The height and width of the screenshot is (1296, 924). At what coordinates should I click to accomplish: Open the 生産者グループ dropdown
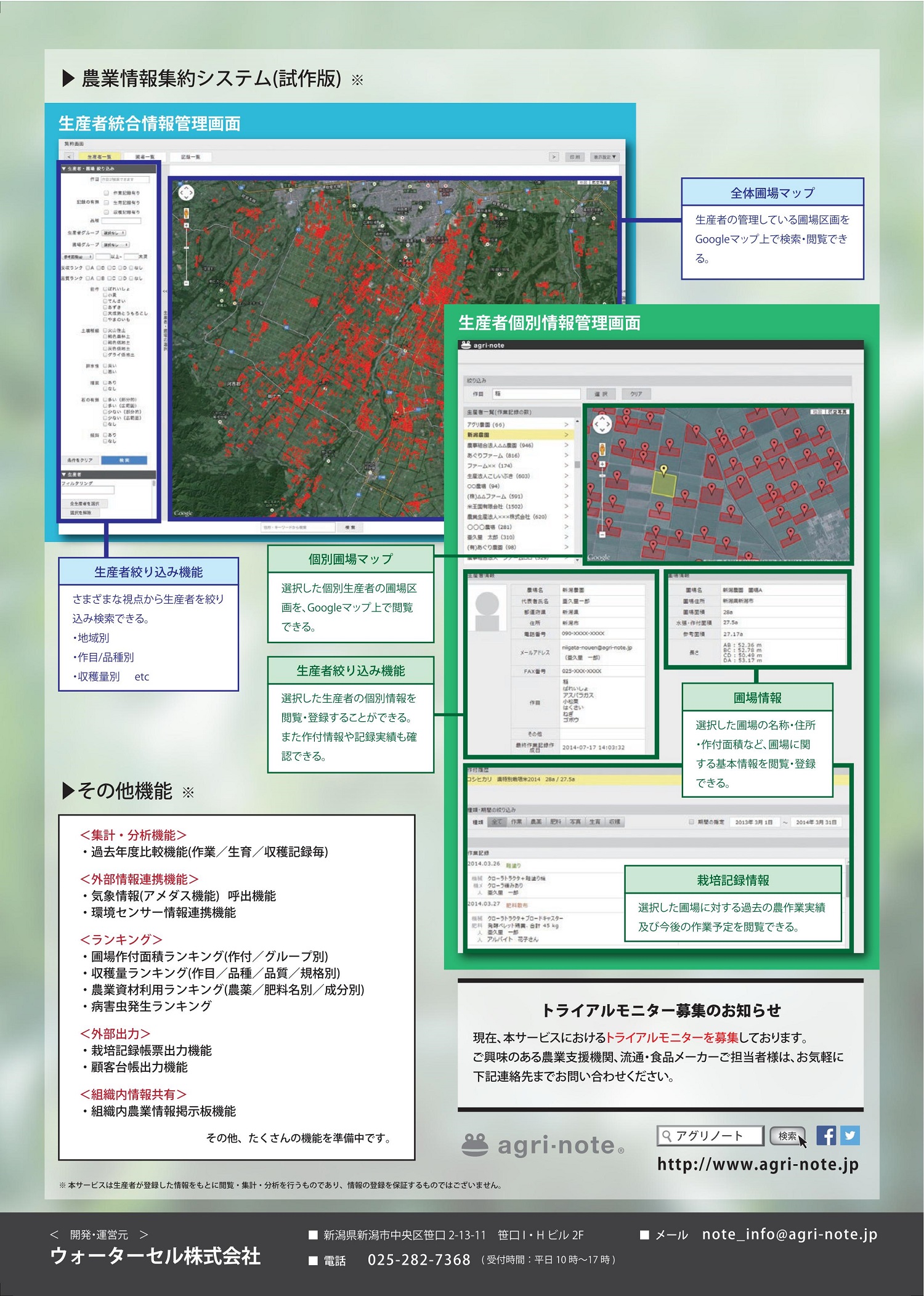[x=115, y=233]
